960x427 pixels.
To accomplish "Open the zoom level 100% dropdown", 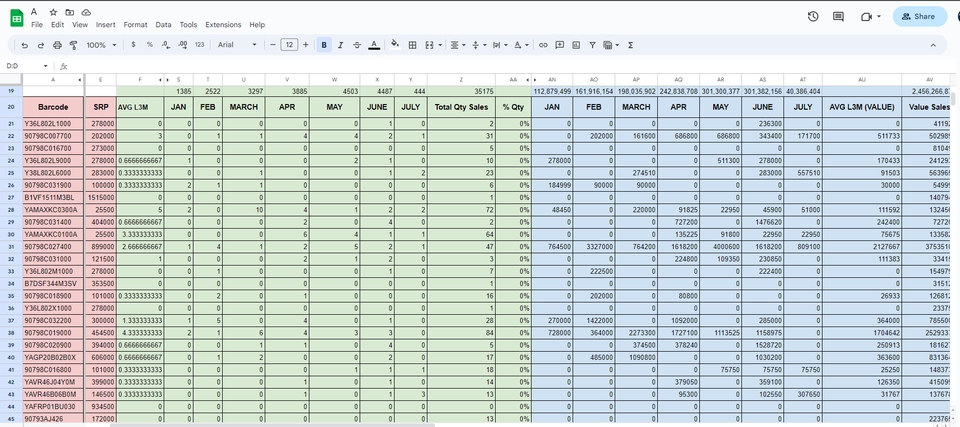I will tap(101, 45).
